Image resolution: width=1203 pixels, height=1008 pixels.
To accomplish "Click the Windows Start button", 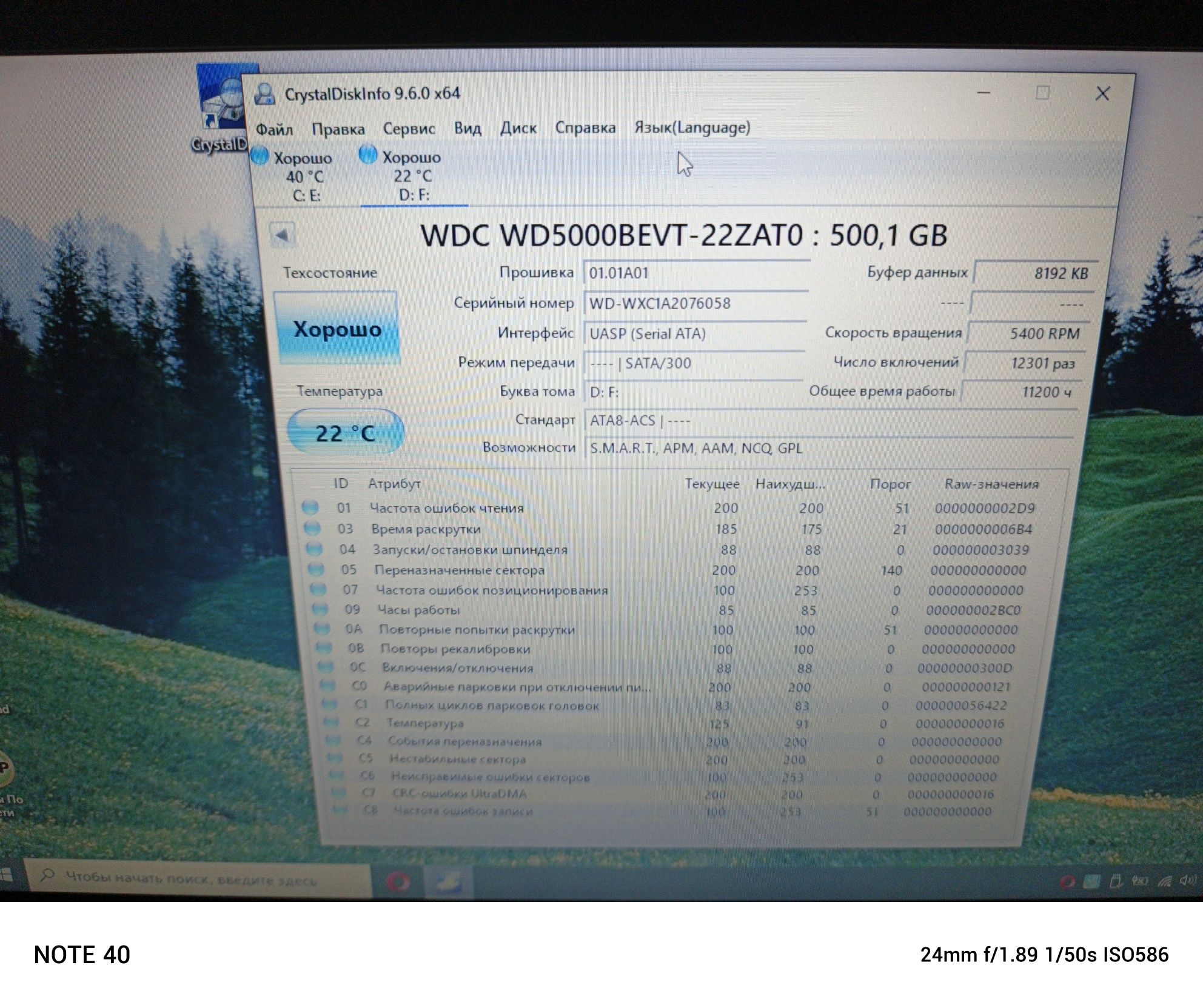I will (6, 876).
